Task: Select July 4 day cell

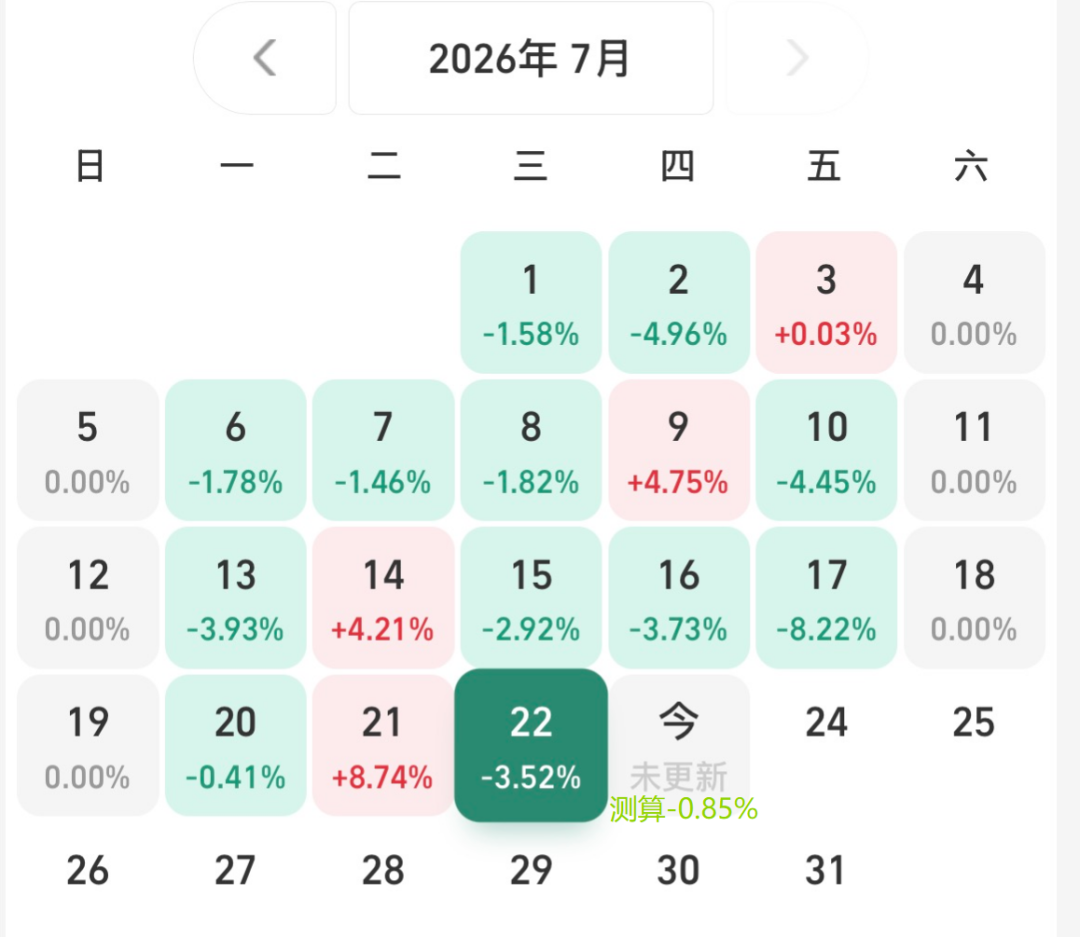Action: [975, 302]
